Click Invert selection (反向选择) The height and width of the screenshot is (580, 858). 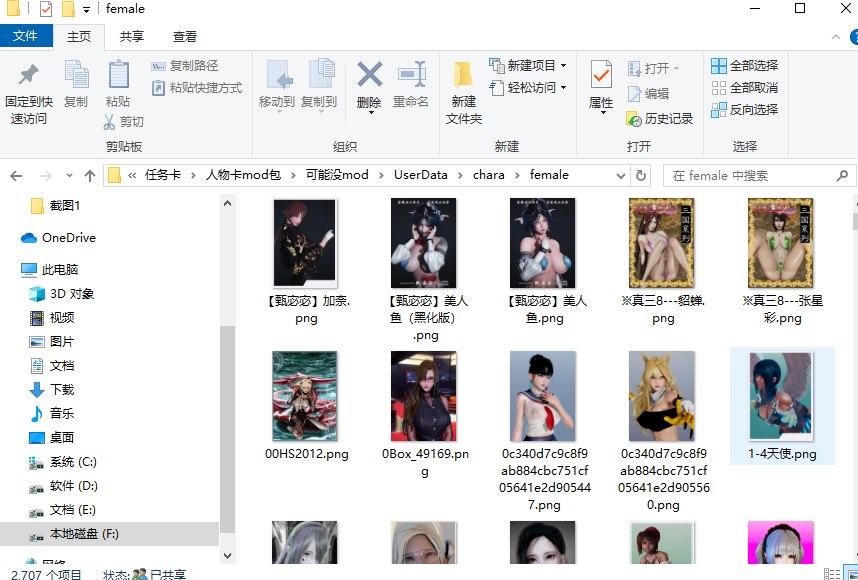click(744, 109)
